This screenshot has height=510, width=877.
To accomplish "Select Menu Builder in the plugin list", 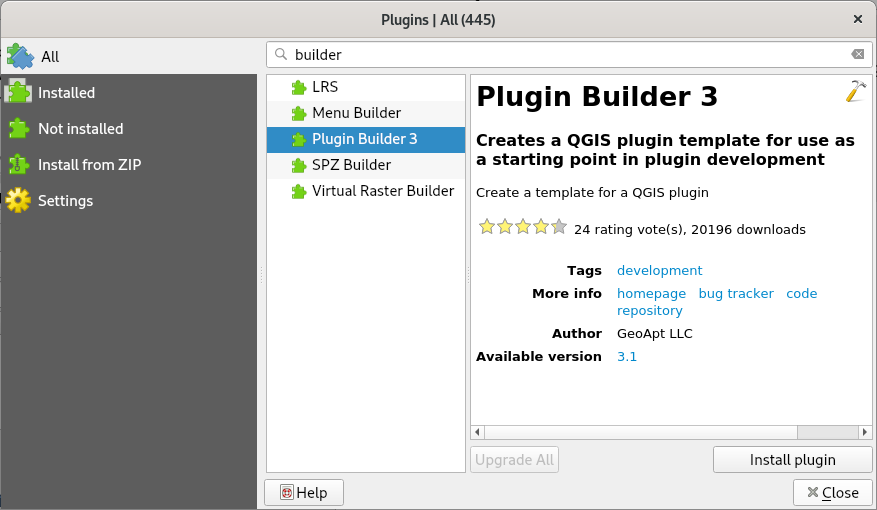I will 366,114.
